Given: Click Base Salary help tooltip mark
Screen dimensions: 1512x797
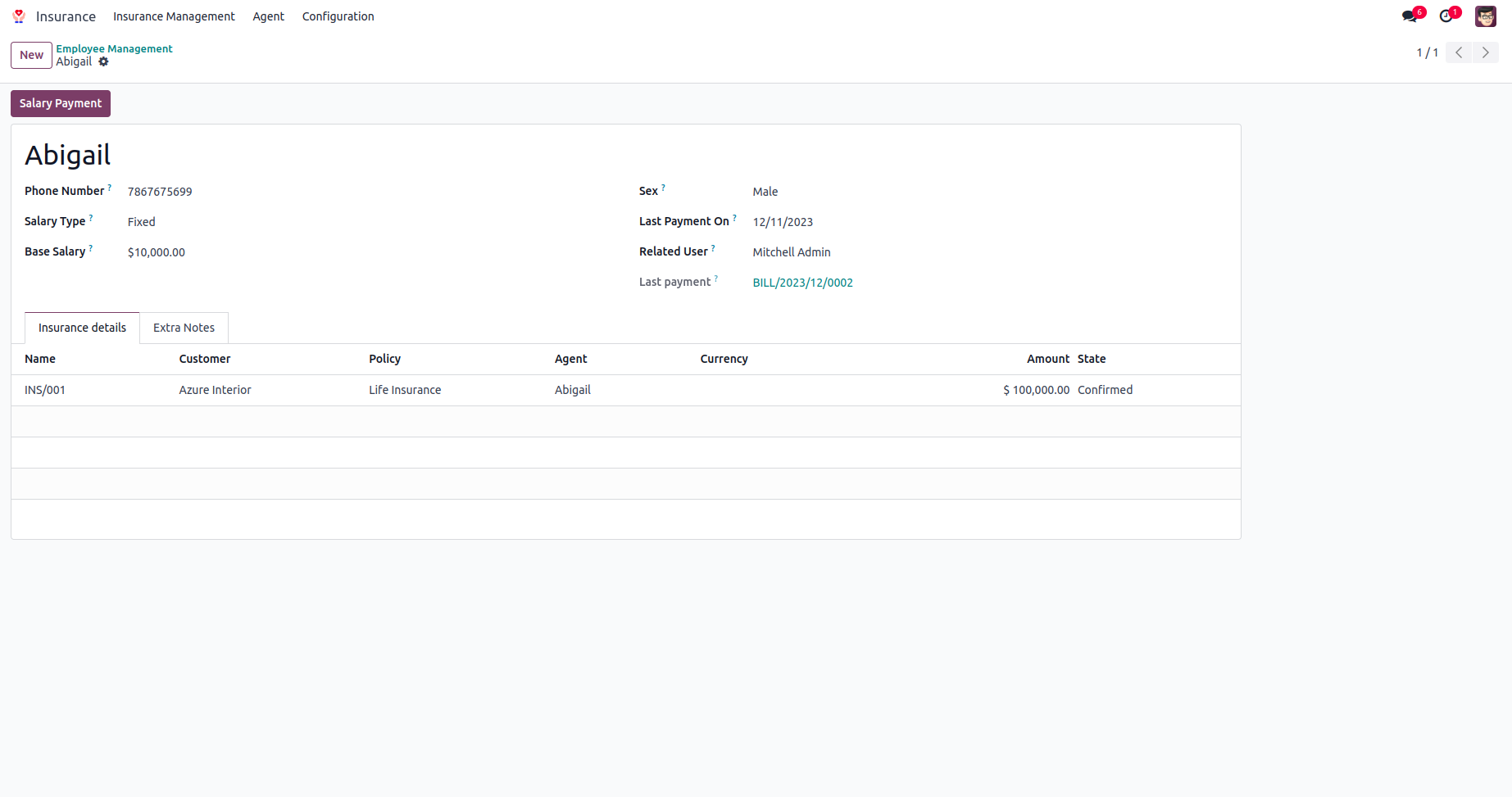Looking at the screenshot, I should pos(91,248).
